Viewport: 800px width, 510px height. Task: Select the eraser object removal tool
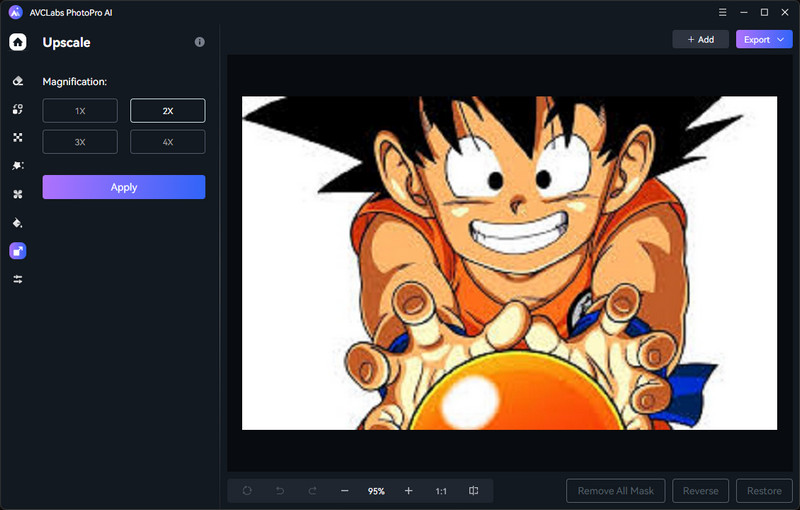[18, 81]
